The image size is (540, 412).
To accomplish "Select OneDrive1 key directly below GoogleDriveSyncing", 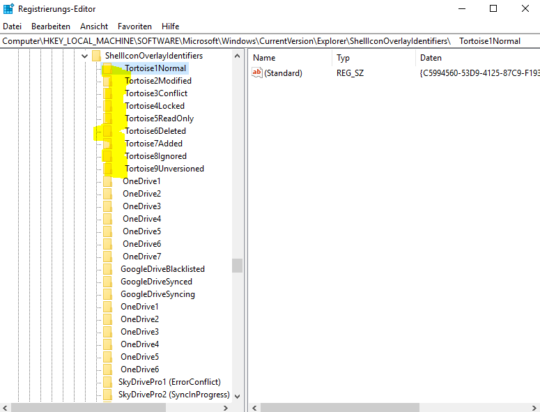I will 139,307.
